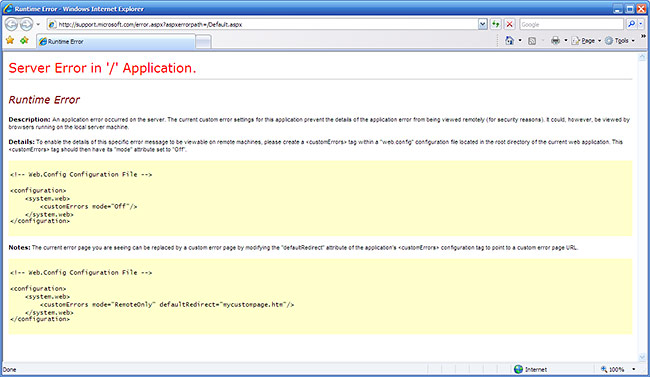The image size is (650, 377).
Task: Click the magnifier Search button
Action: [631, 24]
